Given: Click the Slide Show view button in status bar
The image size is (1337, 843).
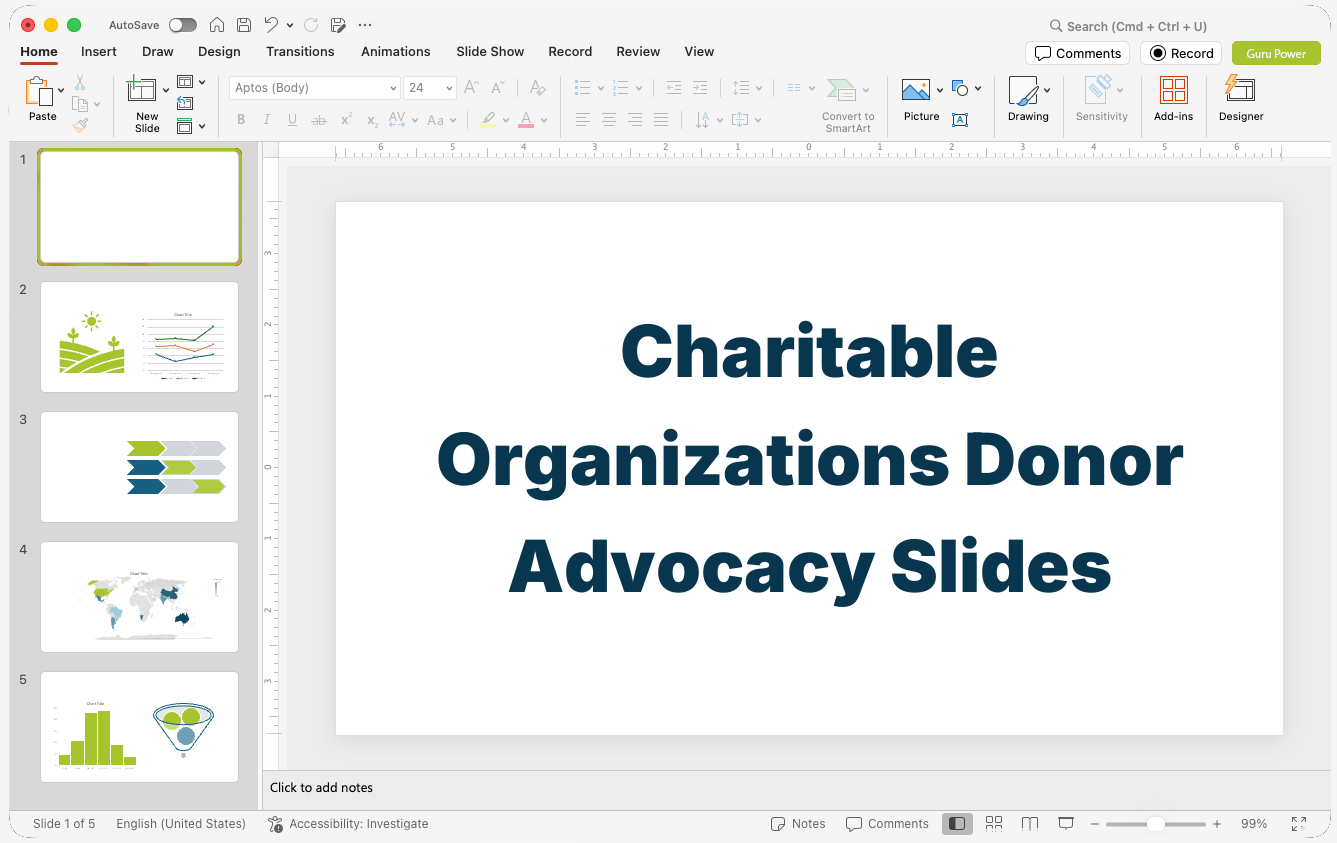Looking at the screenshot, I should (1066, 824).
